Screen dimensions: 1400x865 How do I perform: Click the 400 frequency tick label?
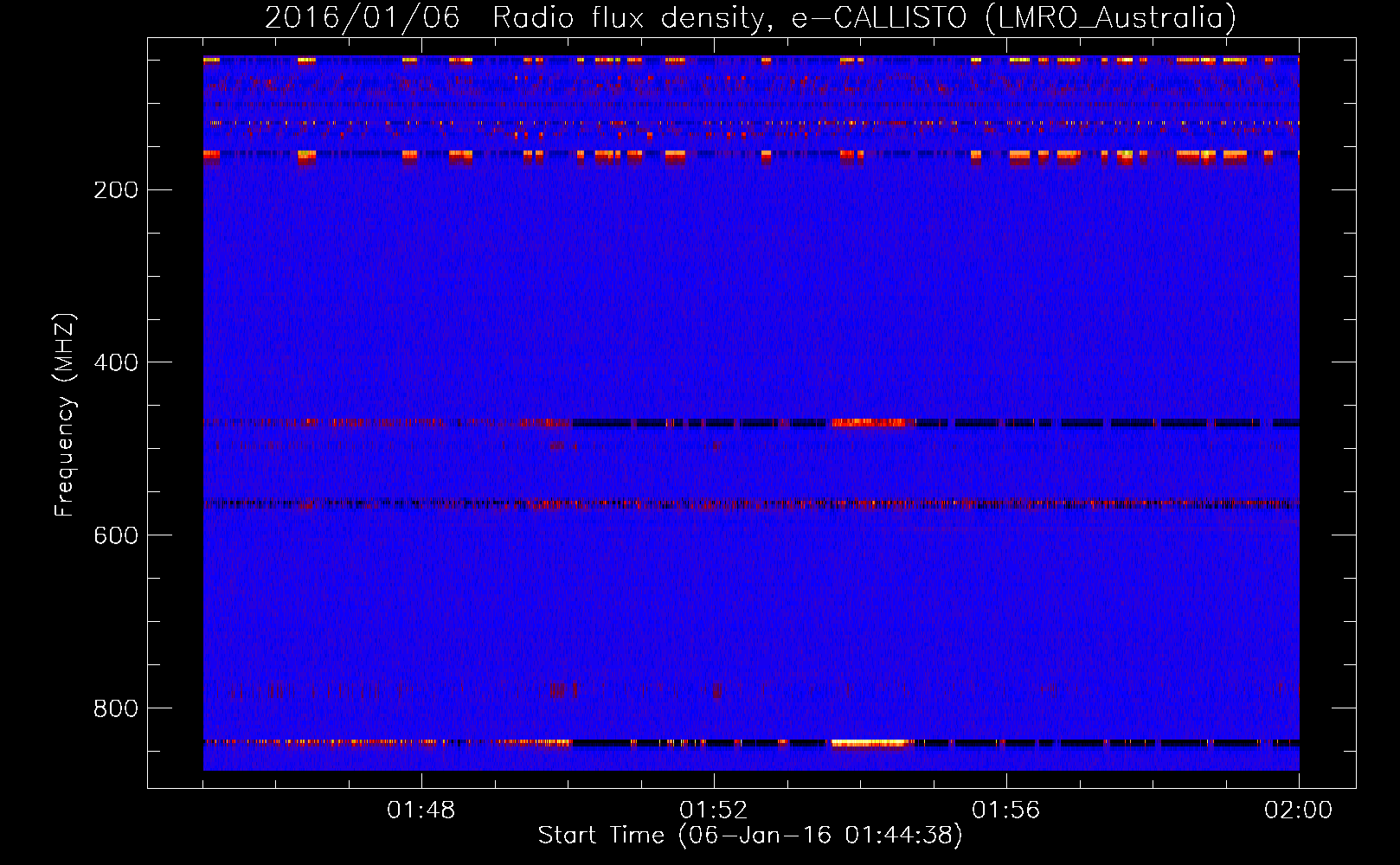pos(116,362)
